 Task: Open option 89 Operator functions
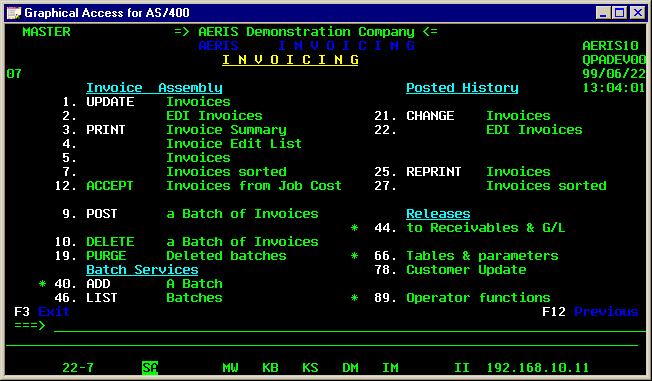462,298
